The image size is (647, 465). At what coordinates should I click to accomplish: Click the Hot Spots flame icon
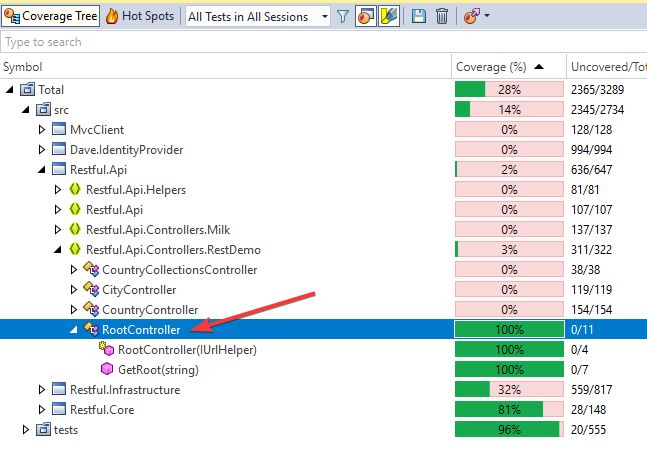click(x=112, y=16)
